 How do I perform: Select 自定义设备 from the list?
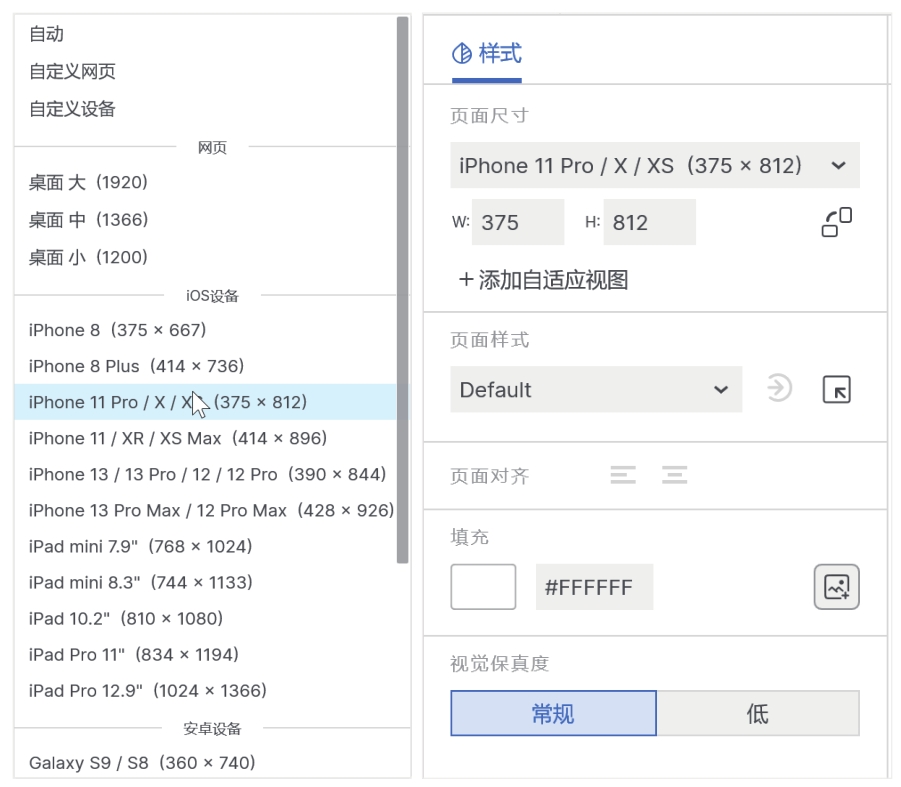point(72,109)
